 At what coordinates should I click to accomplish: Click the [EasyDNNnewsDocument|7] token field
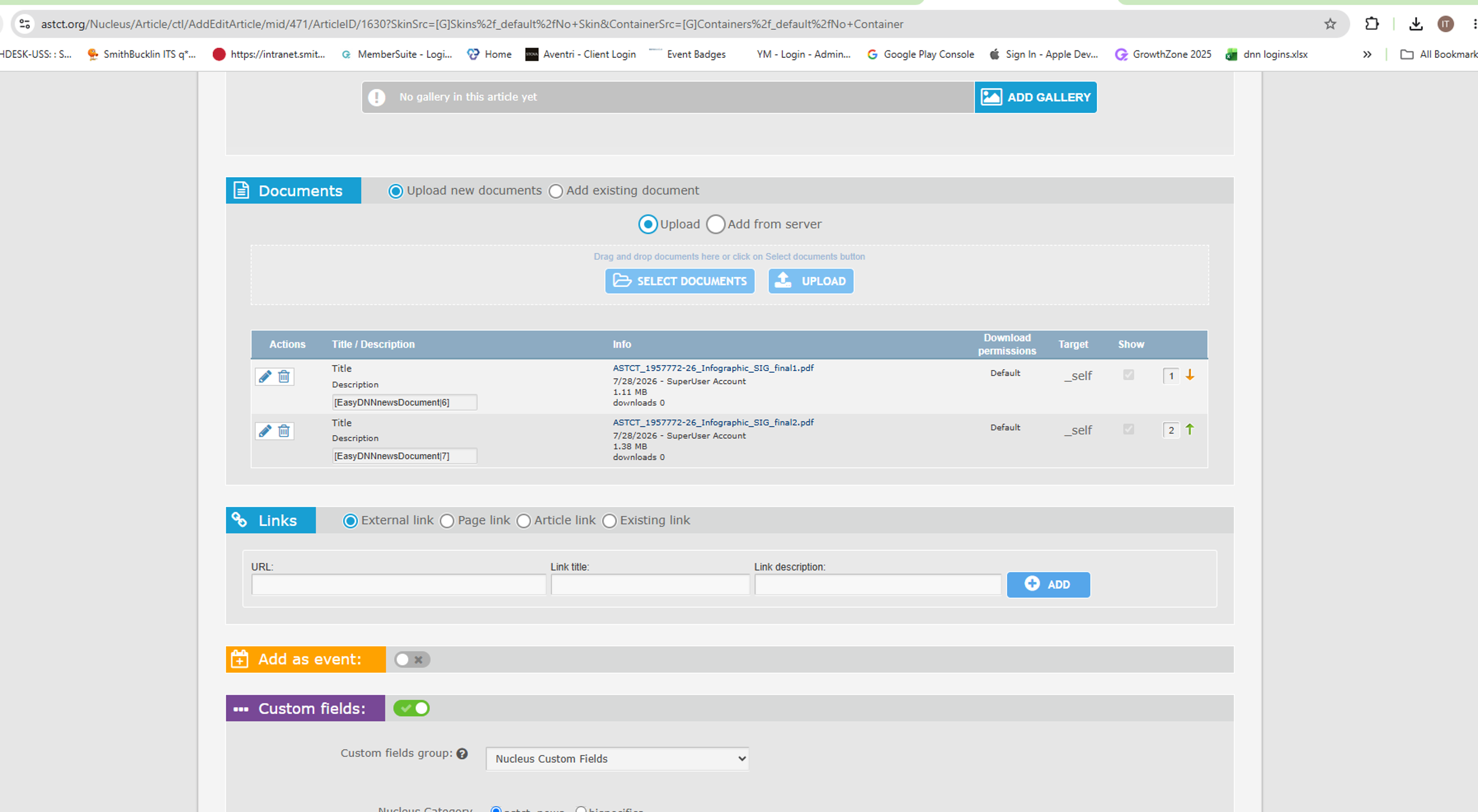pyautogui.click(x=404, y=456)
